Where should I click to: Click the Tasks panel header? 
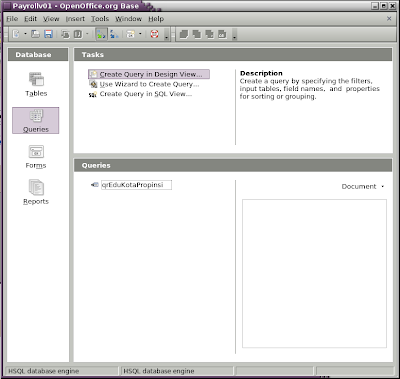pyautogui.click(x=233, y=54)
